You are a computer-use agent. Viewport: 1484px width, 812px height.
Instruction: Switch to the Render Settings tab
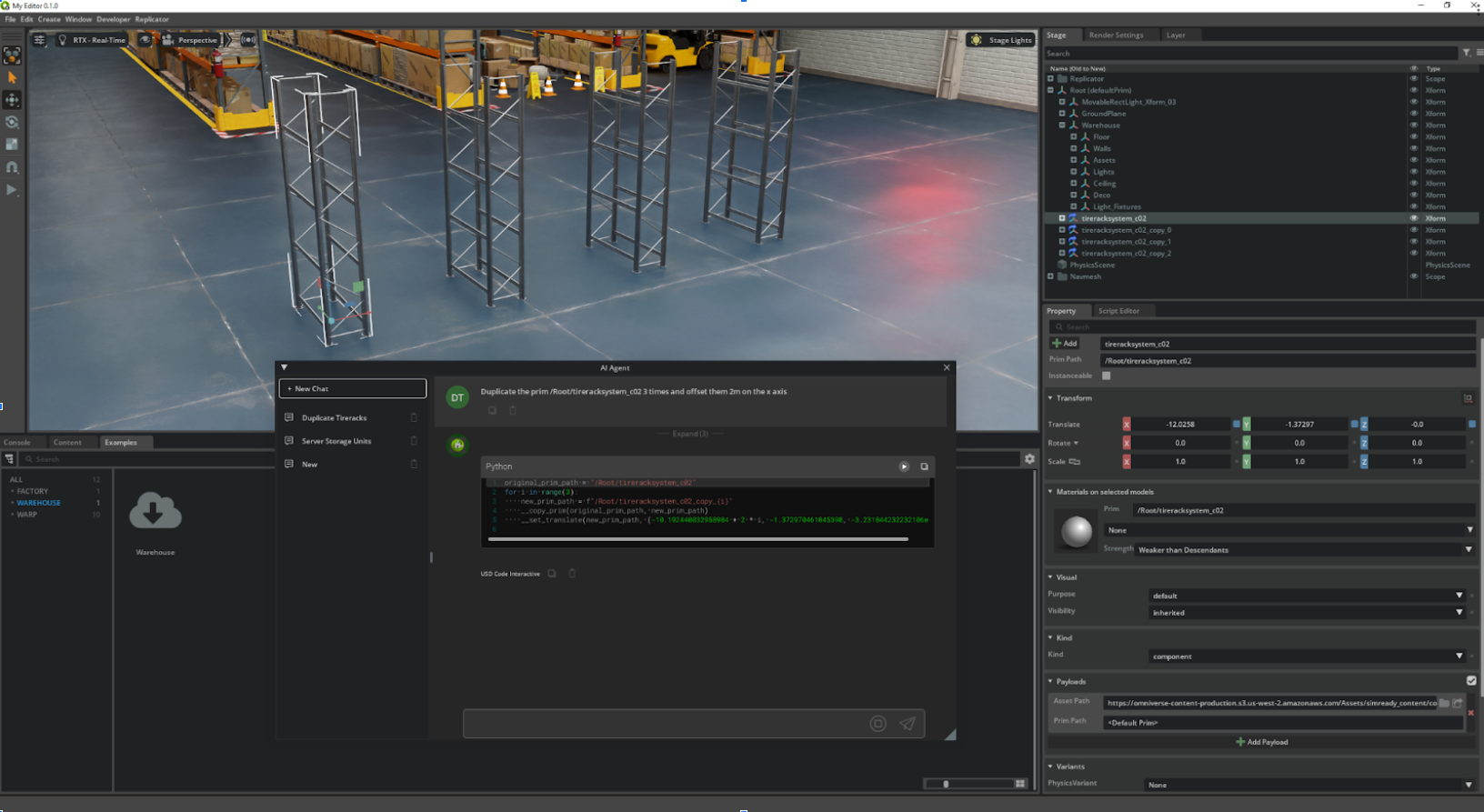(x=1116, y=35)
